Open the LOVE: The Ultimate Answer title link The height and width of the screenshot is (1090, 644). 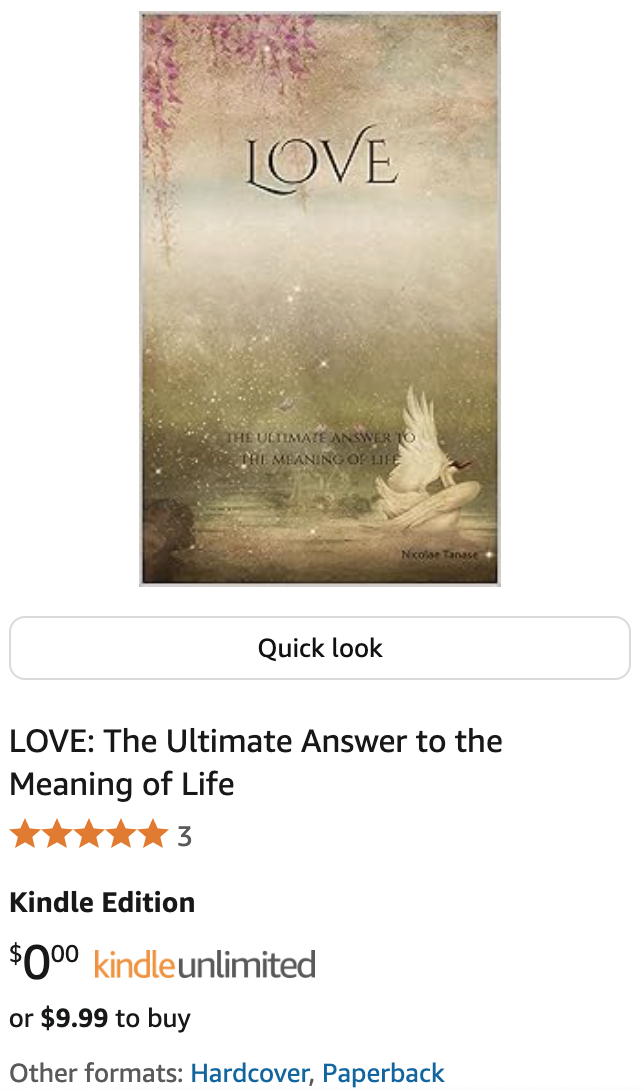coord(255,762)
